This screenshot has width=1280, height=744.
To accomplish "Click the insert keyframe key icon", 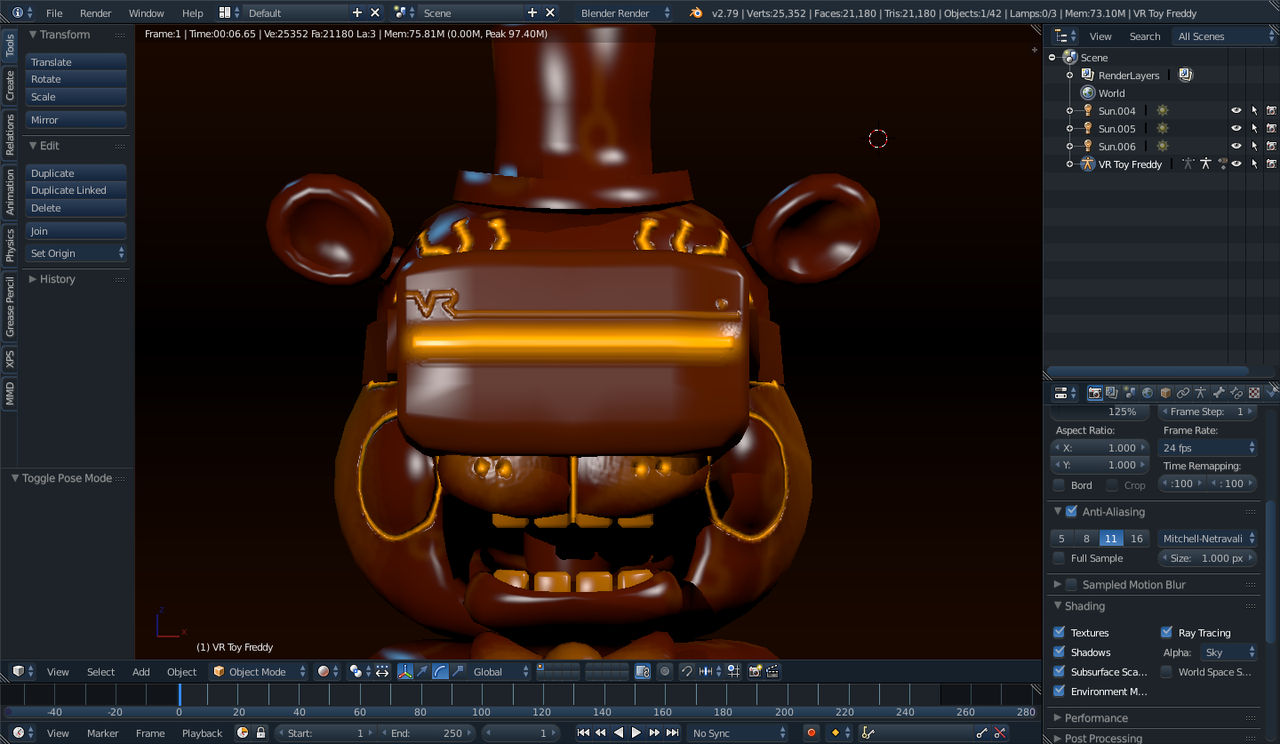I will pos(981,733).
